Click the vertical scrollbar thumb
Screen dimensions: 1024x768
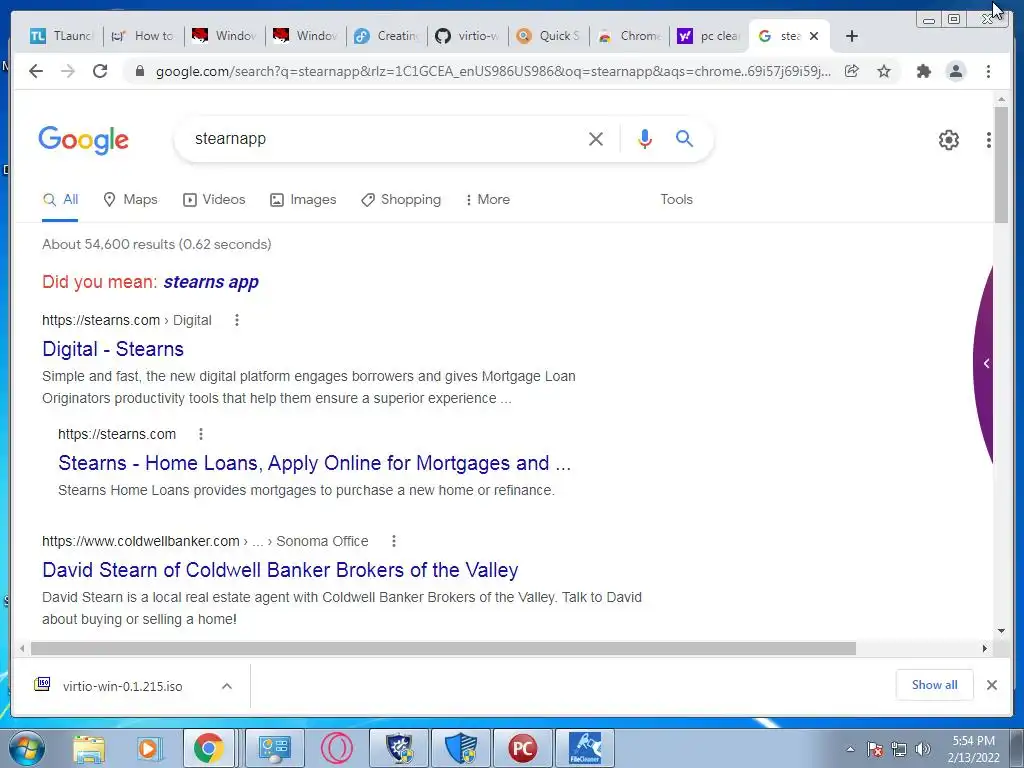(1001, 164)
